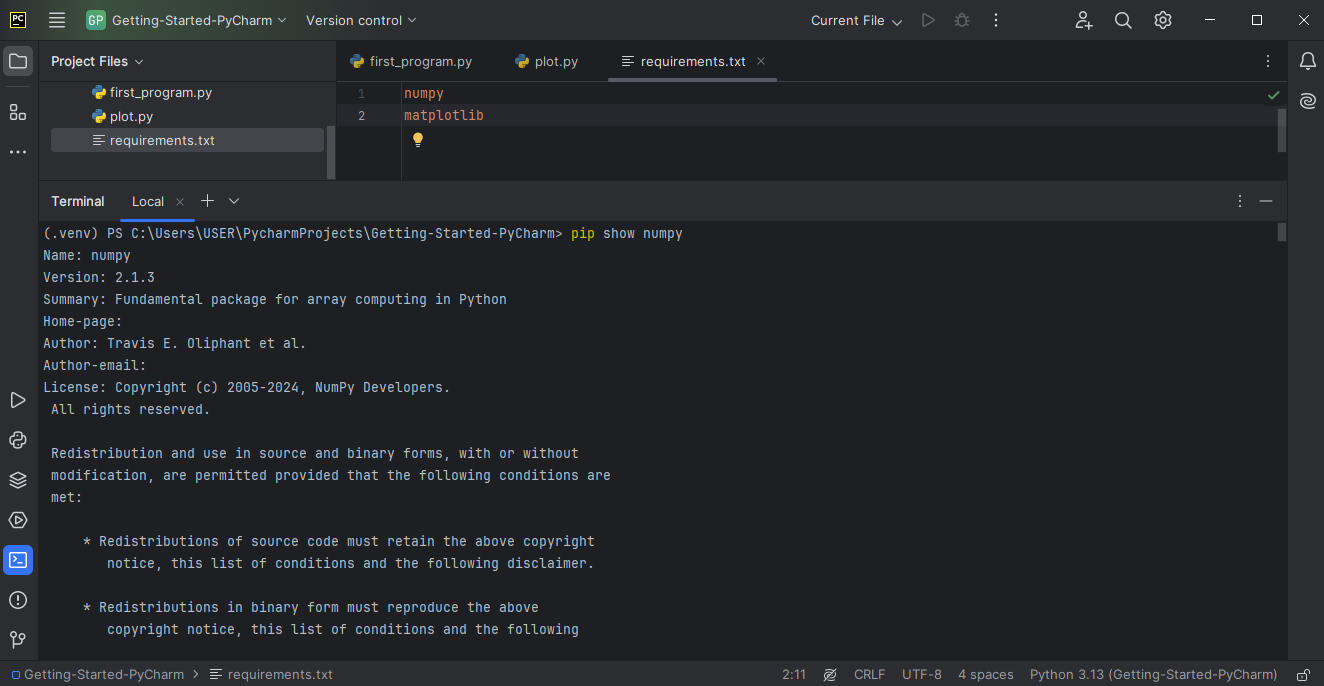The image size is (1324, 686).
Task: Click line number 1 in gutter
Action: [x=361, y=93]
